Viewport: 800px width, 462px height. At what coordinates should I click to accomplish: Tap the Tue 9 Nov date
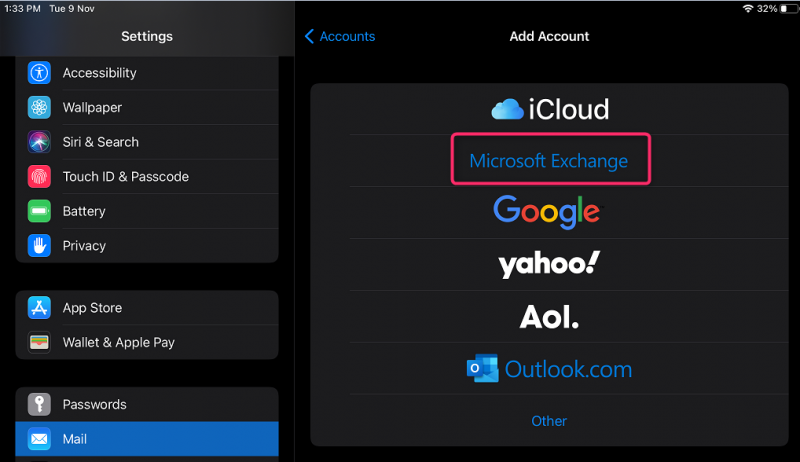pos(72,8)
